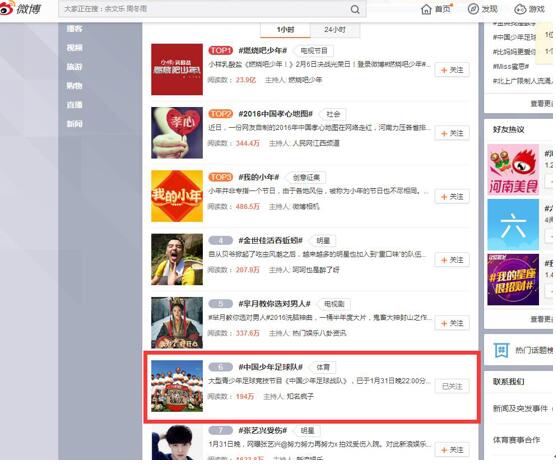Open the 芈月 topic thumbnail
The width and height of the screenshot is (556, 464).
click(177, 323)
